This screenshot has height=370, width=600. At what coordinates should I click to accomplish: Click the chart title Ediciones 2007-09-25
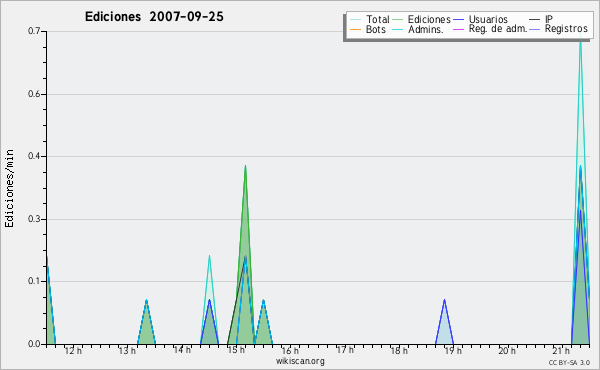154,17
